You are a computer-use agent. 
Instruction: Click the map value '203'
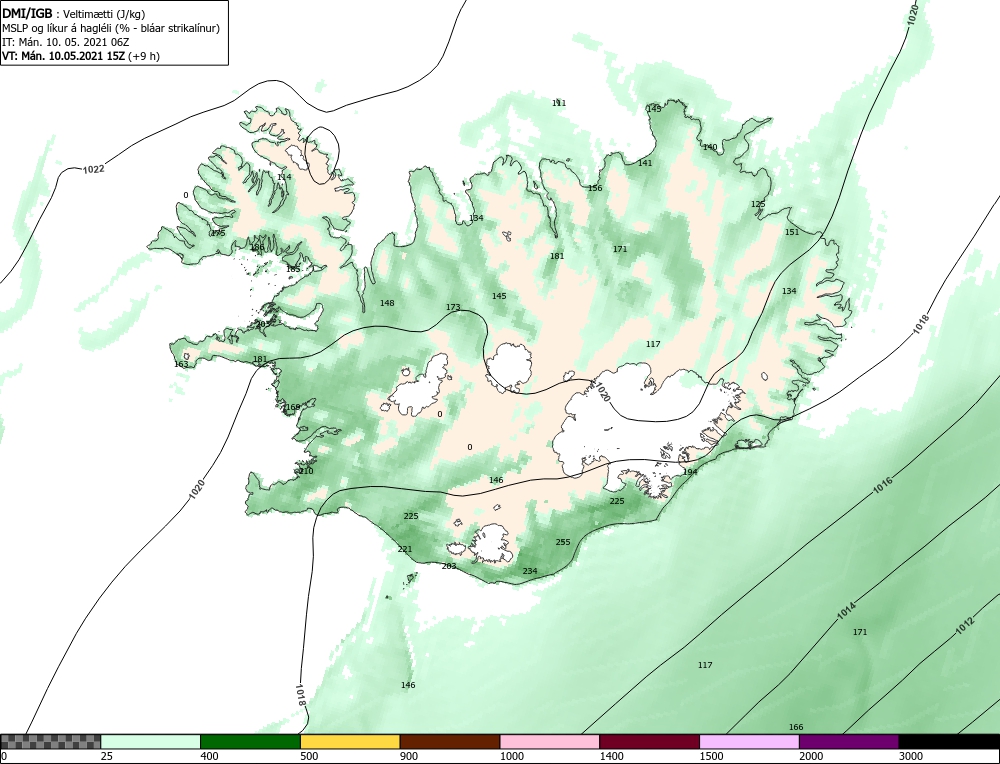[x=449, y=566]
